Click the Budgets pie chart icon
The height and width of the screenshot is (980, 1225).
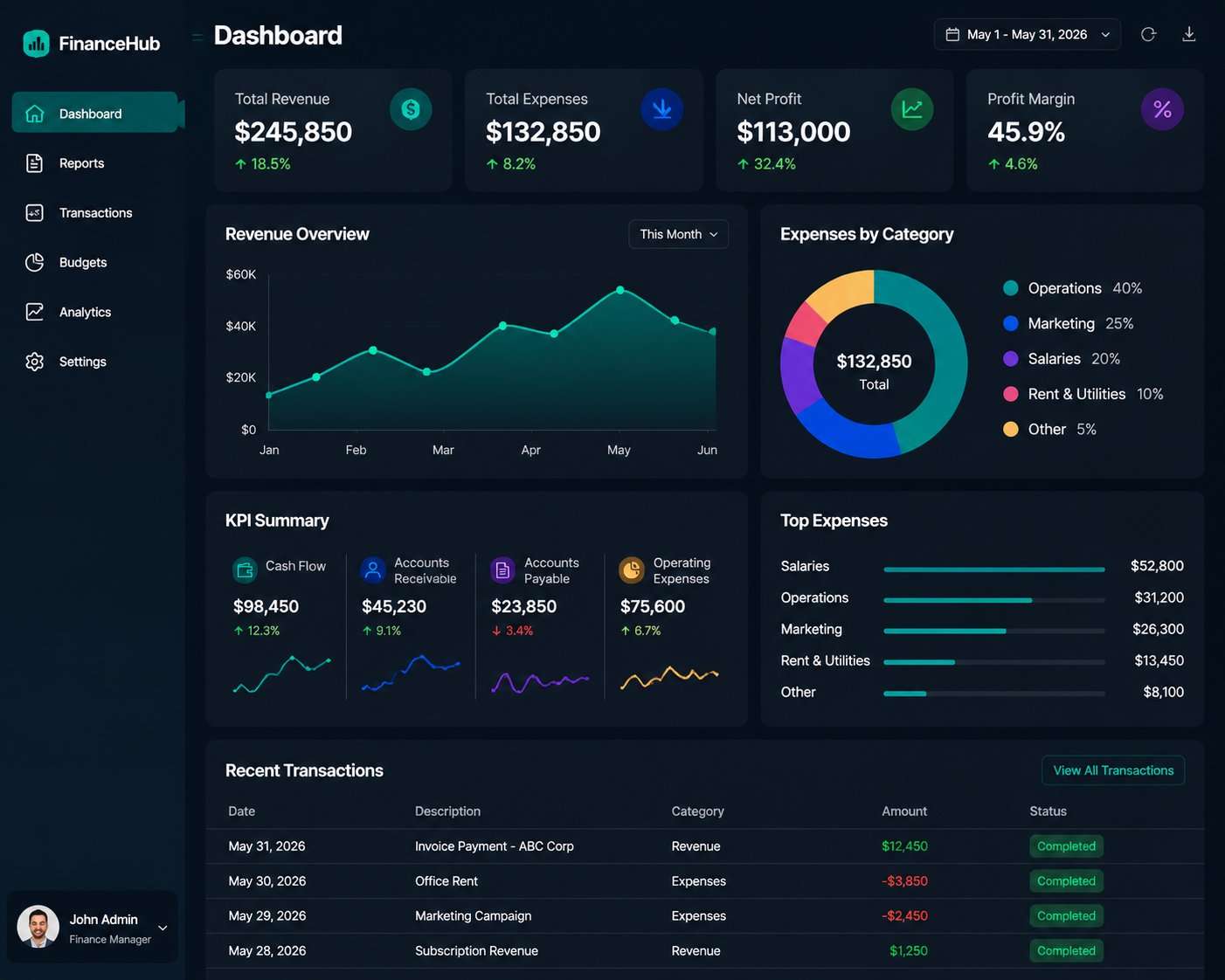35,263
